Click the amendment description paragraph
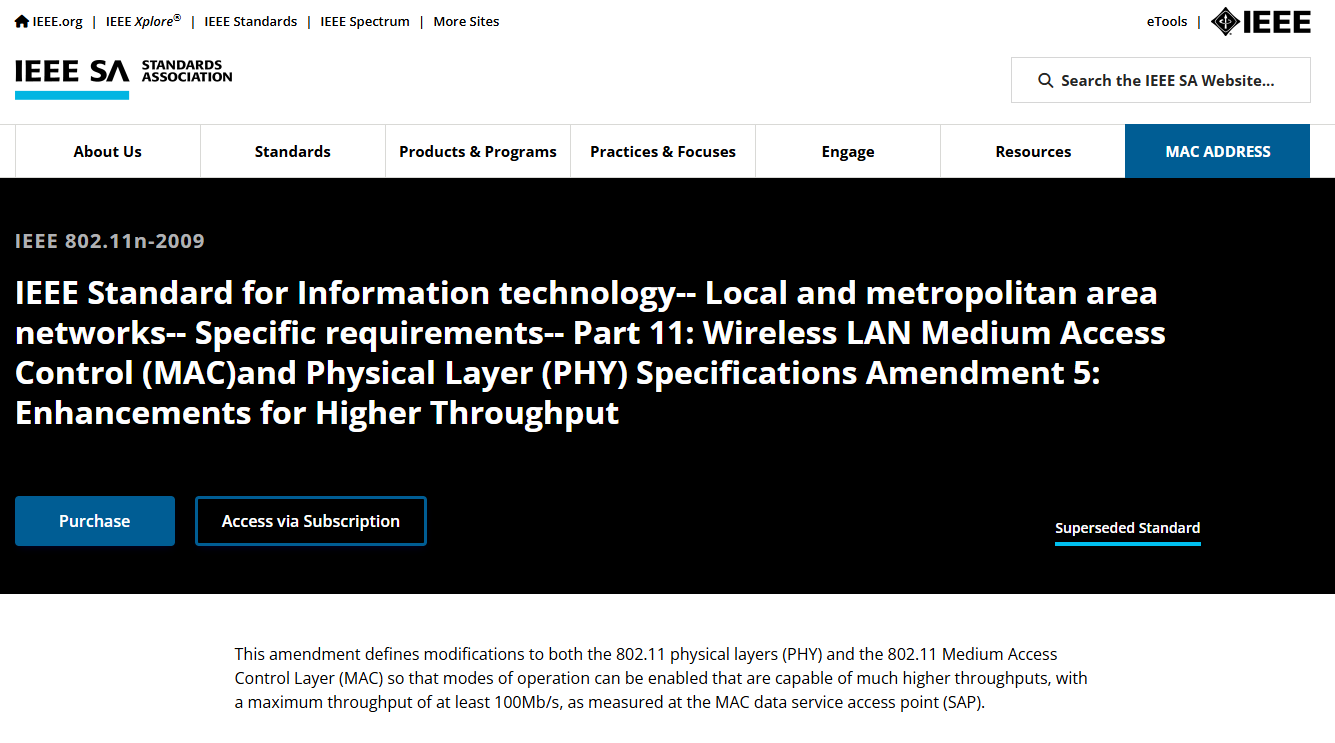This screenshot has height=743, width=1335. click(661, 678)
